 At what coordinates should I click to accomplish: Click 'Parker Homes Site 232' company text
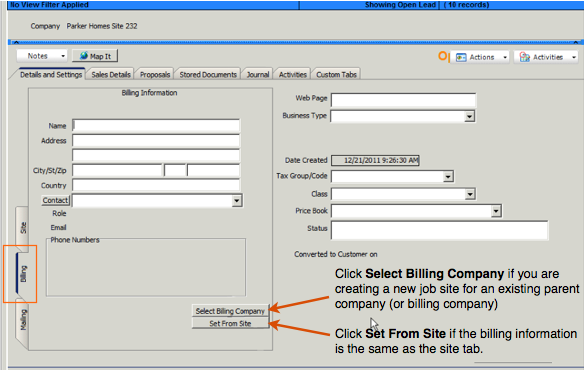[102, 26]
